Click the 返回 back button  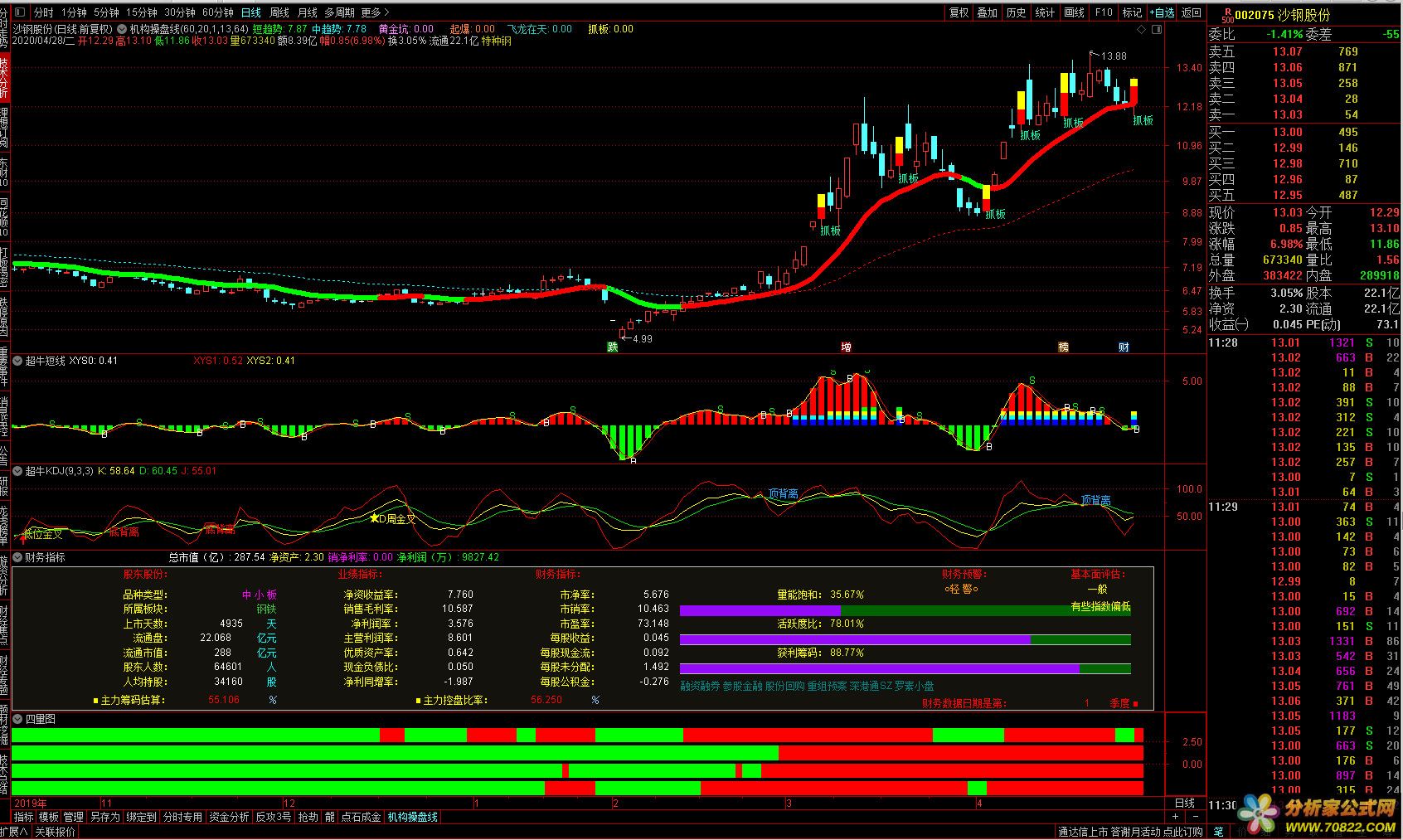click(x=1192, y=12)
